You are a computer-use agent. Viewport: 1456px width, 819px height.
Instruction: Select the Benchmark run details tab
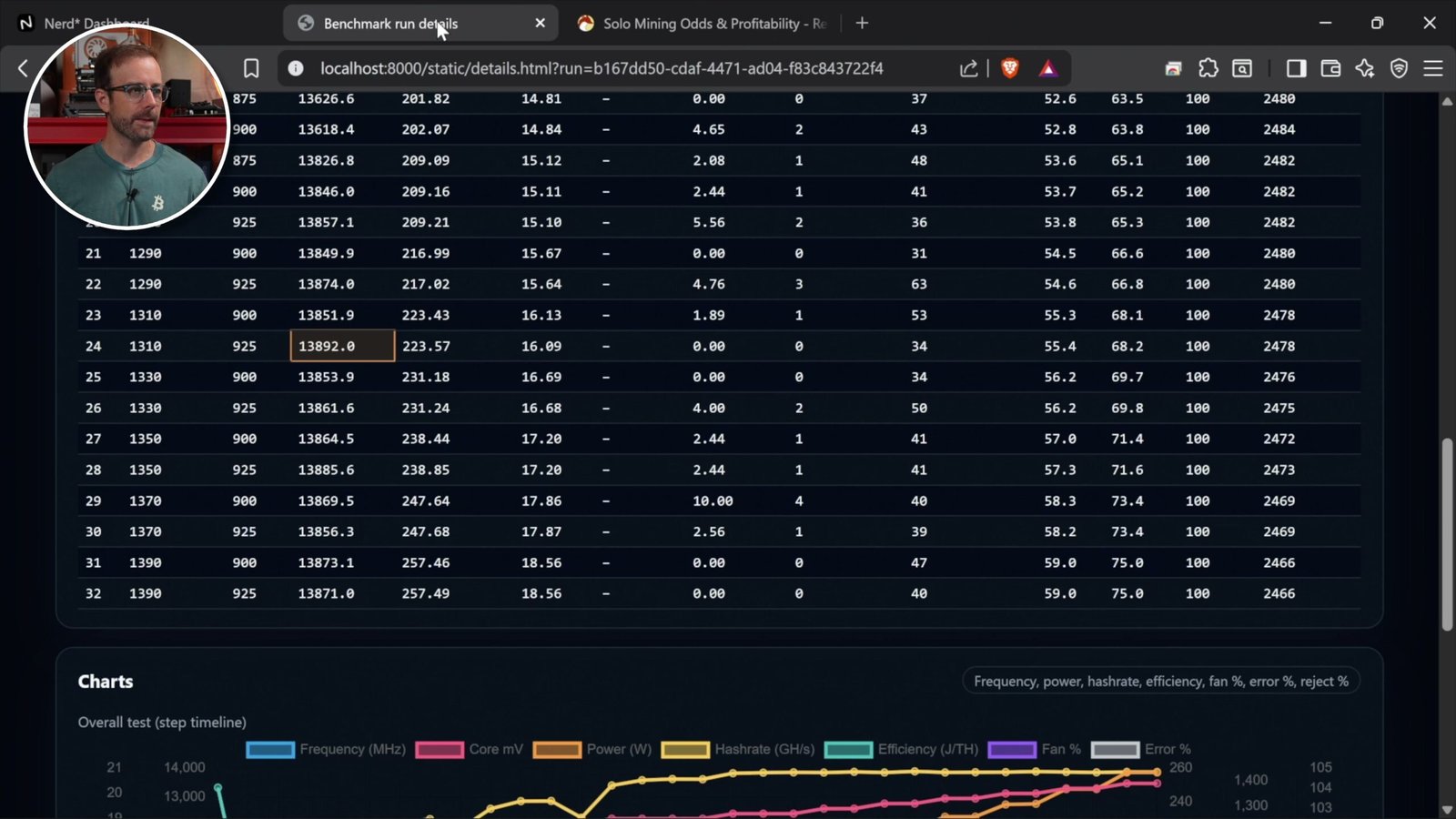(421, 23)
